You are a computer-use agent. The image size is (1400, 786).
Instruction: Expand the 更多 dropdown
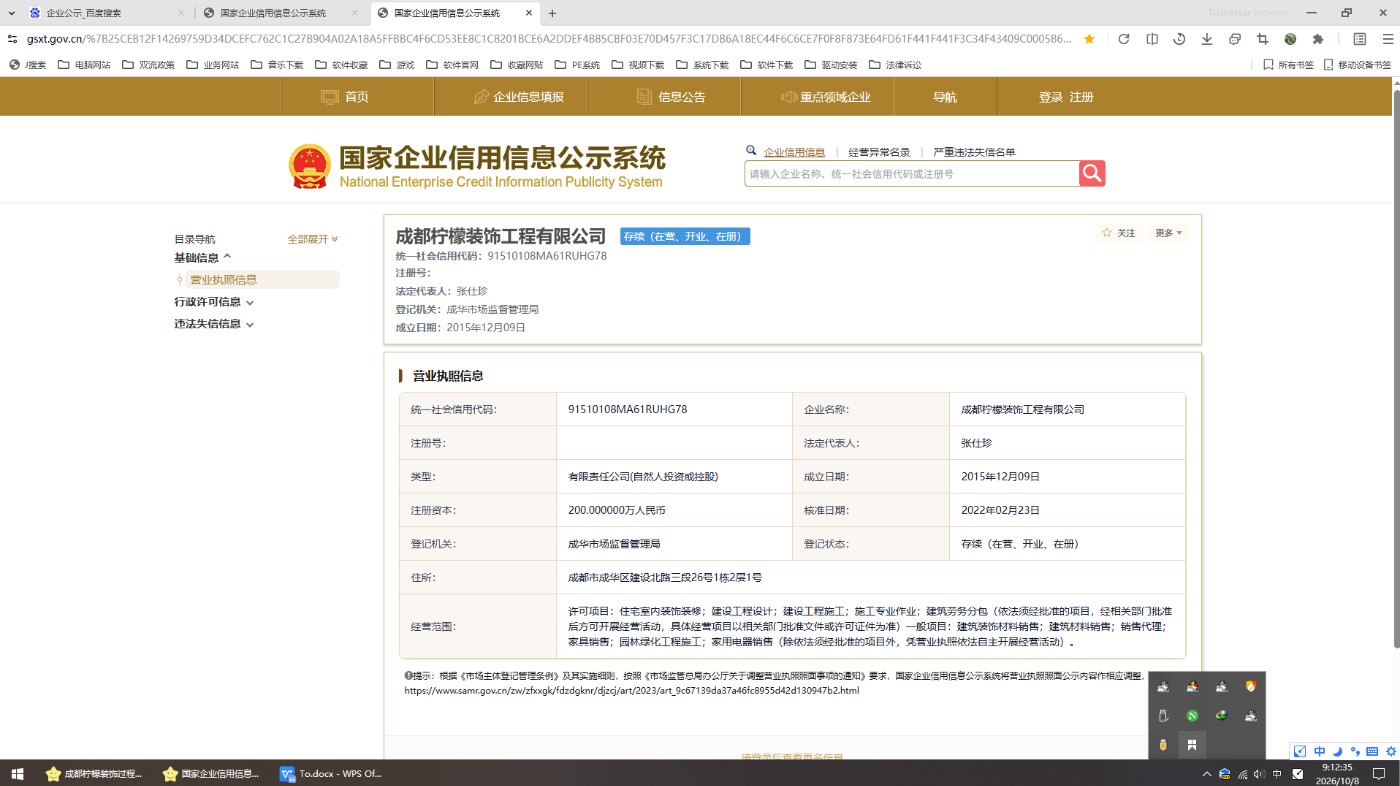coord(1169,233)
